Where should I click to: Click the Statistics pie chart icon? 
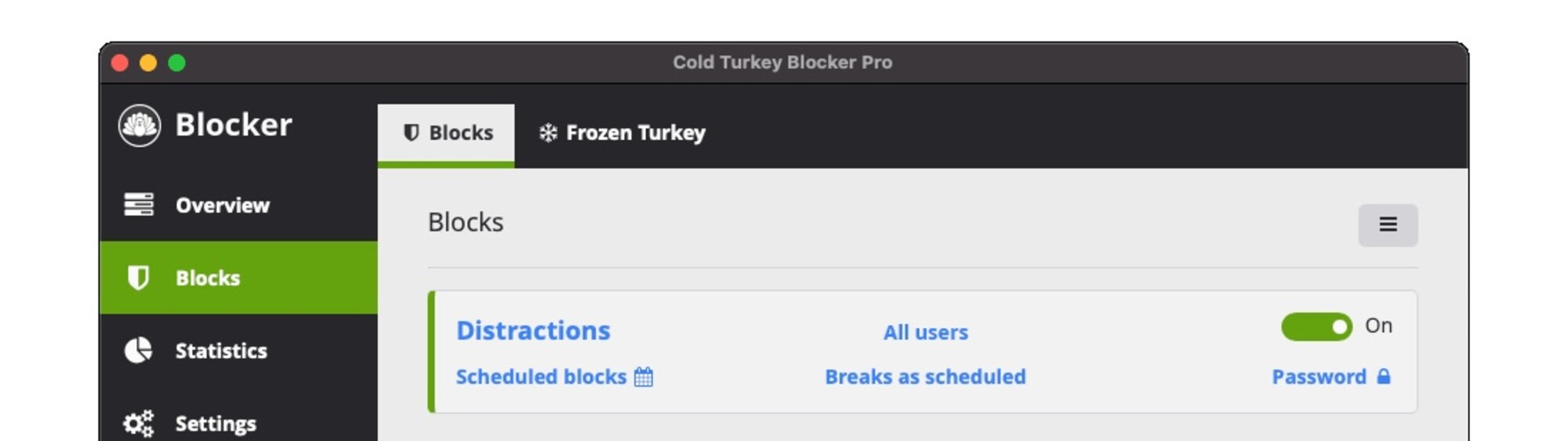(x=139, y=350)
